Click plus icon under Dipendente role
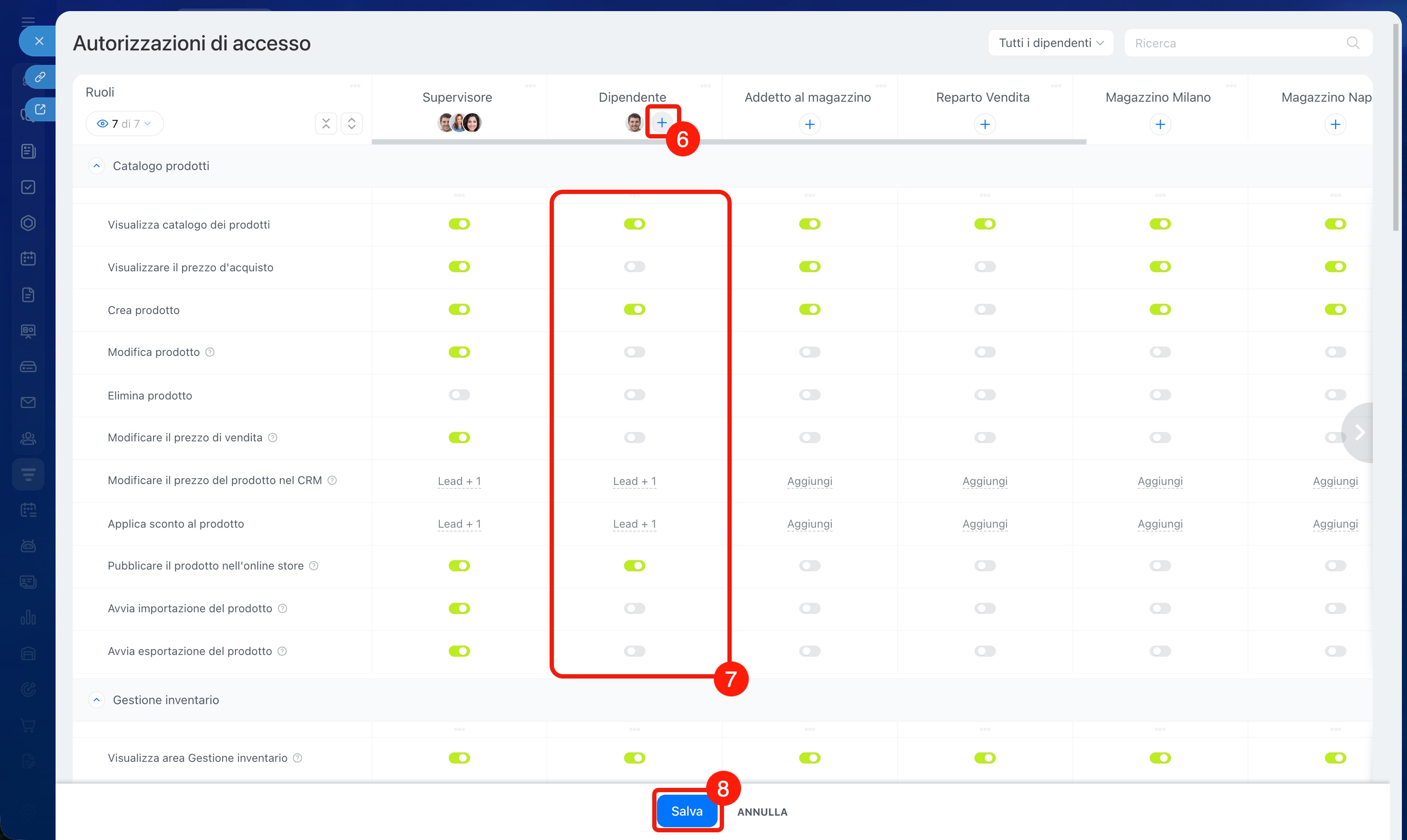1407x840 pixels. [x=661, y=123]
